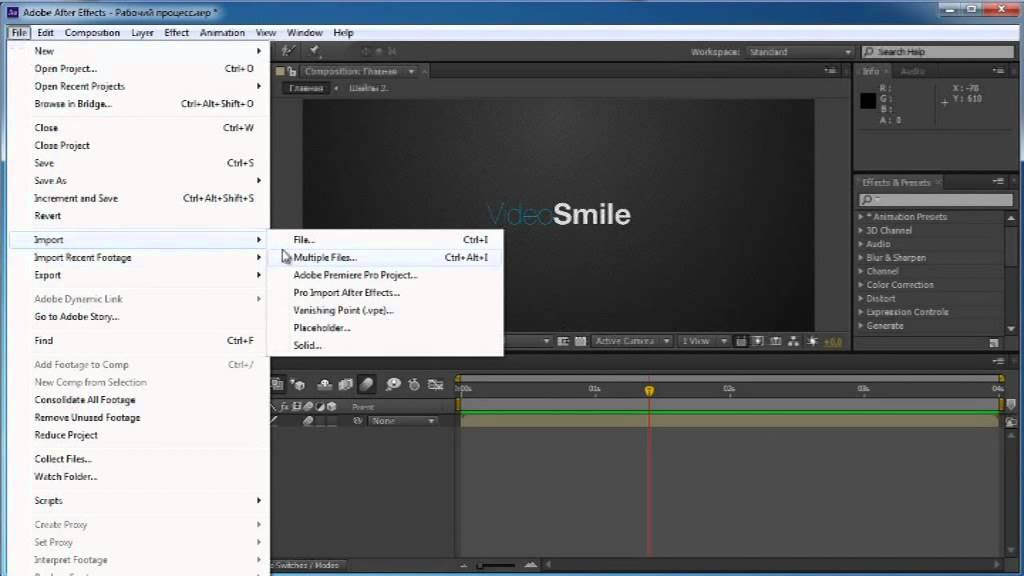This screenshot has width=1024, height=576.
Task: Expand the Distort effects category
Action: [x=861, y=298]
